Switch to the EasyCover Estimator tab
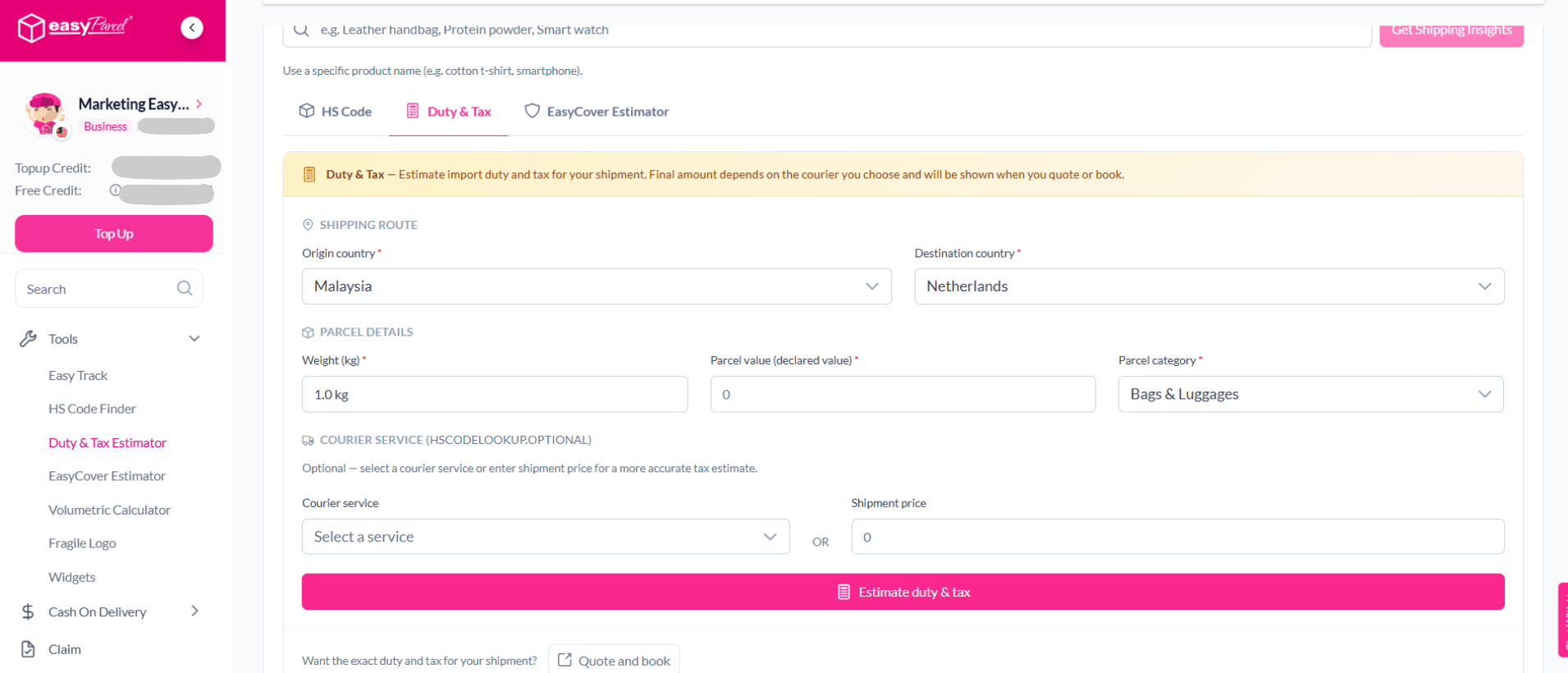The image size is (1568, 673). coord(597,112)
